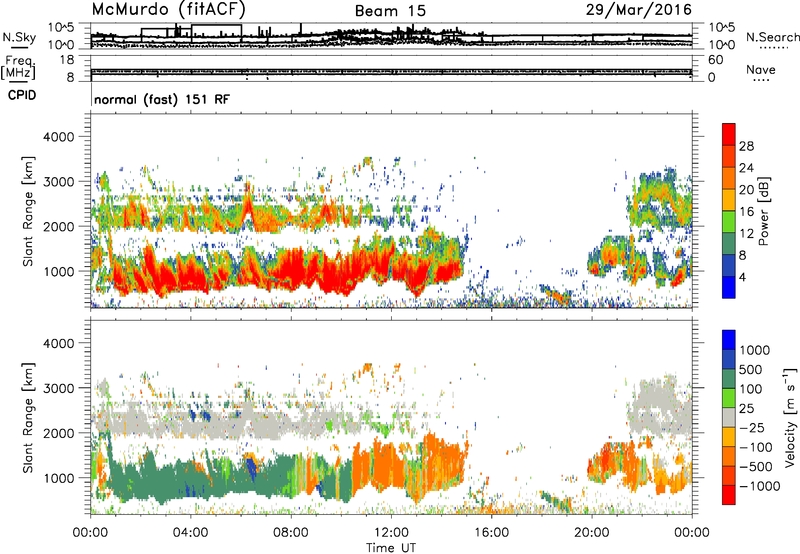Select the 'N.Search' label
Screen dimensions: 800x554
(x=772, y=37)
